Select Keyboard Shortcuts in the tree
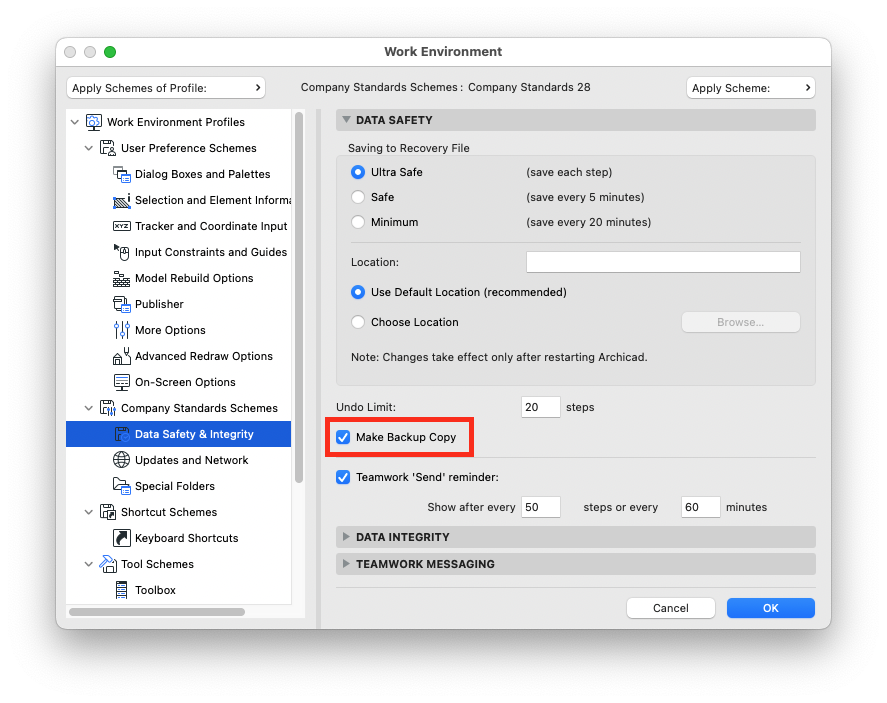 (187, 538)
